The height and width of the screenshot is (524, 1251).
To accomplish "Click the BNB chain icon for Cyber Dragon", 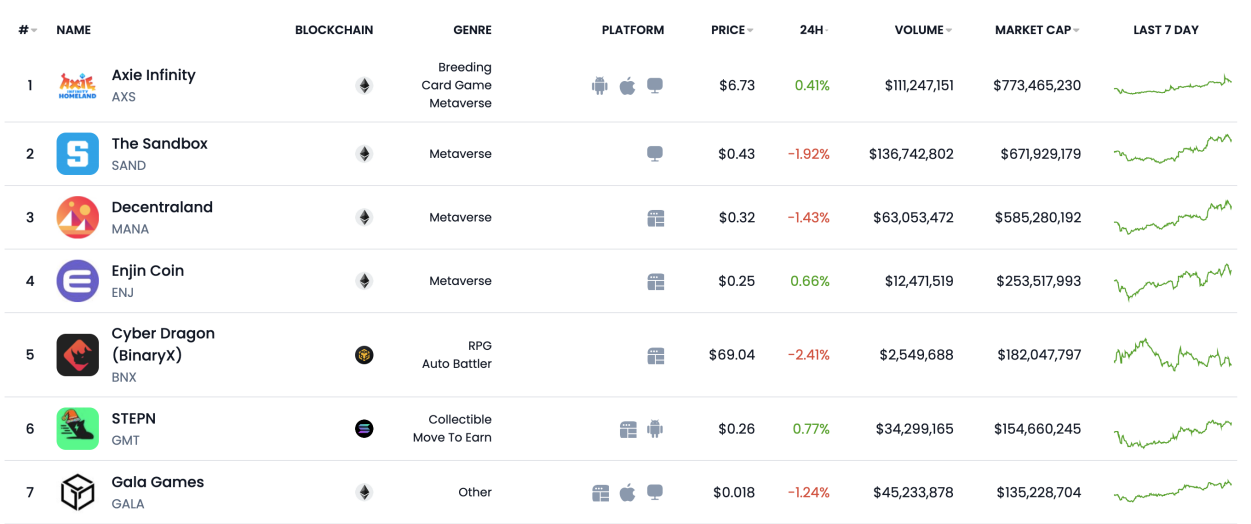I will [364, 355].
